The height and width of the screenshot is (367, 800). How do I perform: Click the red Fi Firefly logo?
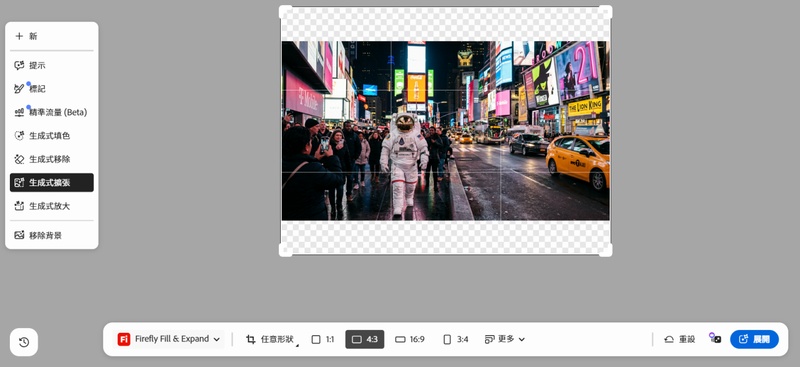click(x=123, y=339)
